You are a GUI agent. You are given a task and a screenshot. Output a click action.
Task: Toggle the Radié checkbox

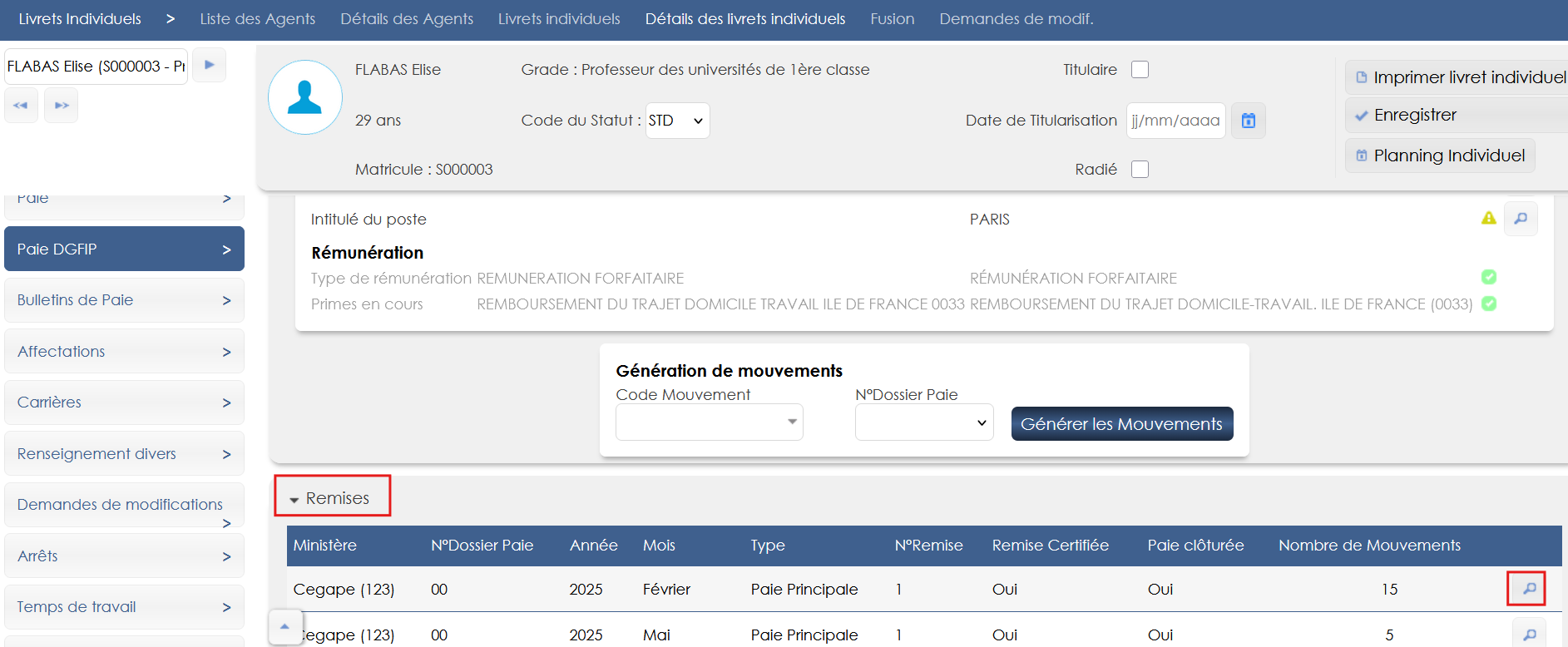pyautogui.click(x=1140, y=170)
